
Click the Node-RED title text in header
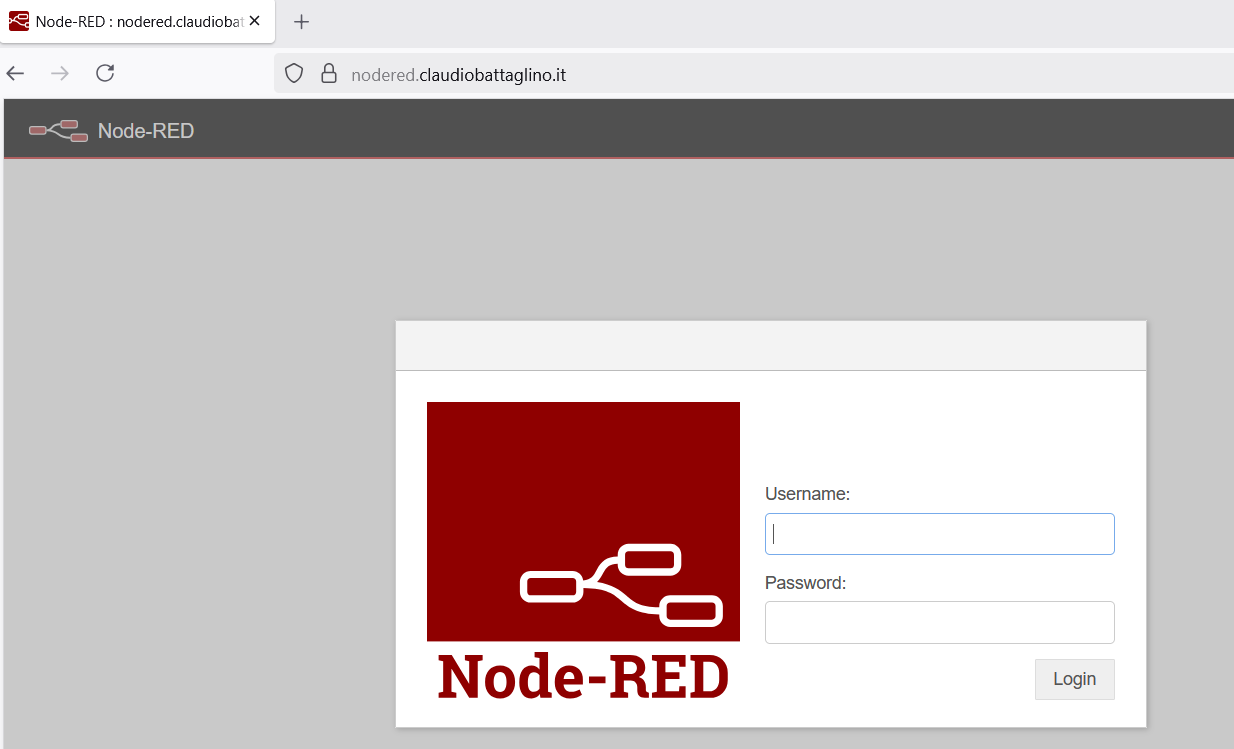(146, 131)
